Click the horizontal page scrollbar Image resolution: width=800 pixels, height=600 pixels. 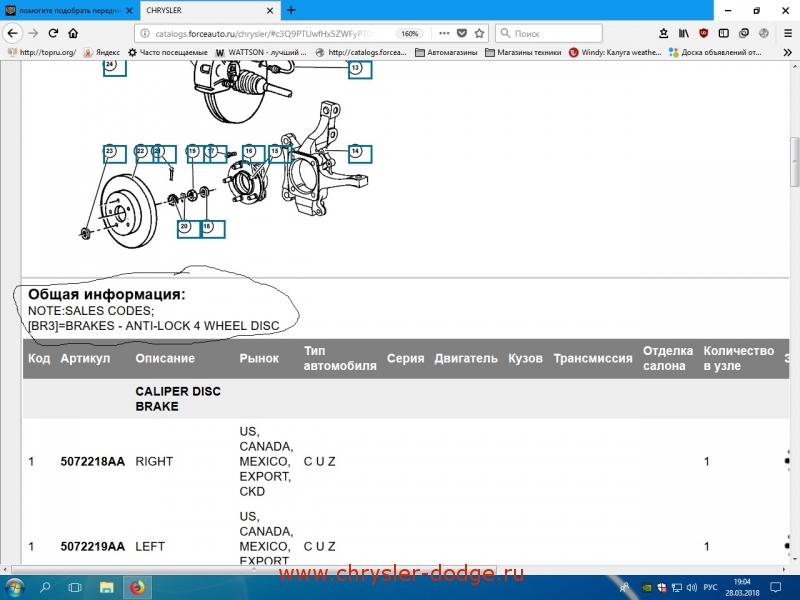254,569
